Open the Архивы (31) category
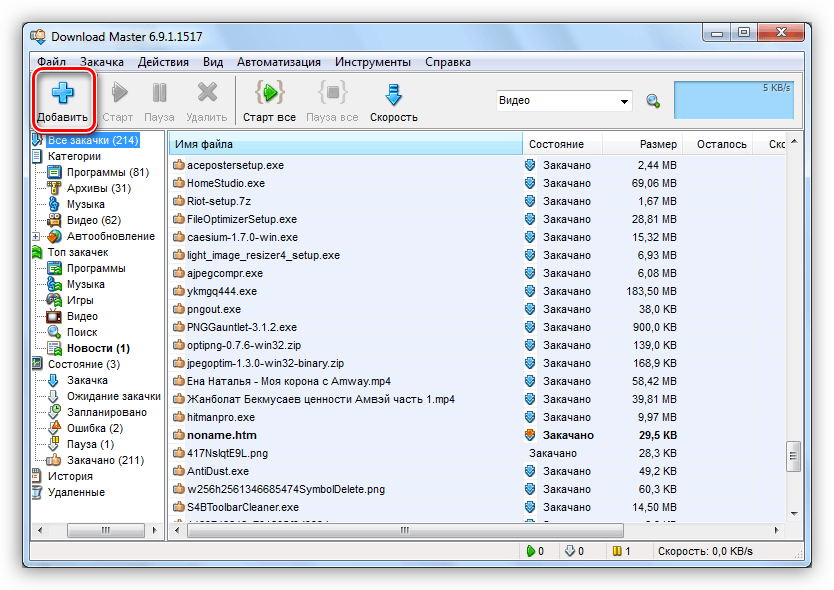This screenshot has height=590, width=834. pyautogui.click(x=98, y=188)
